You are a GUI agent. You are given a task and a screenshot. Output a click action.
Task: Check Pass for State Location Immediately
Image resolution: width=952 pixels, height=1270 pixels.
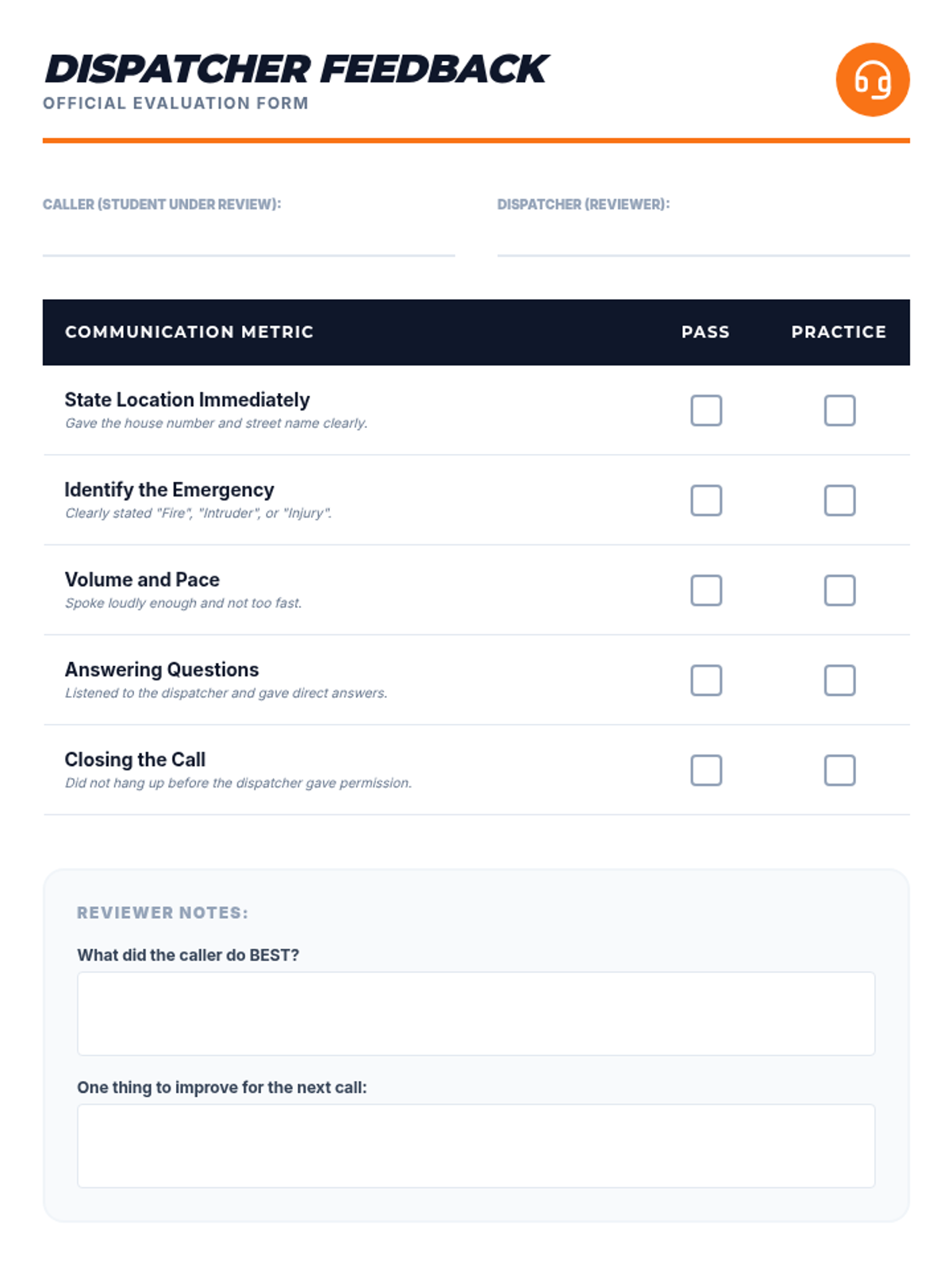(705, 410)
